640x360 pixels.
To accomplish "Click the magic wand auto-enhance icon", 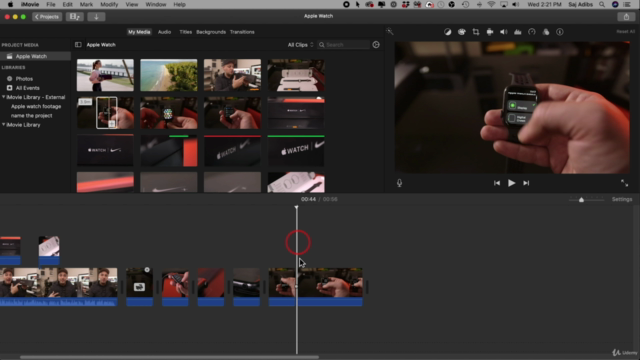I will tap(389, 31).
